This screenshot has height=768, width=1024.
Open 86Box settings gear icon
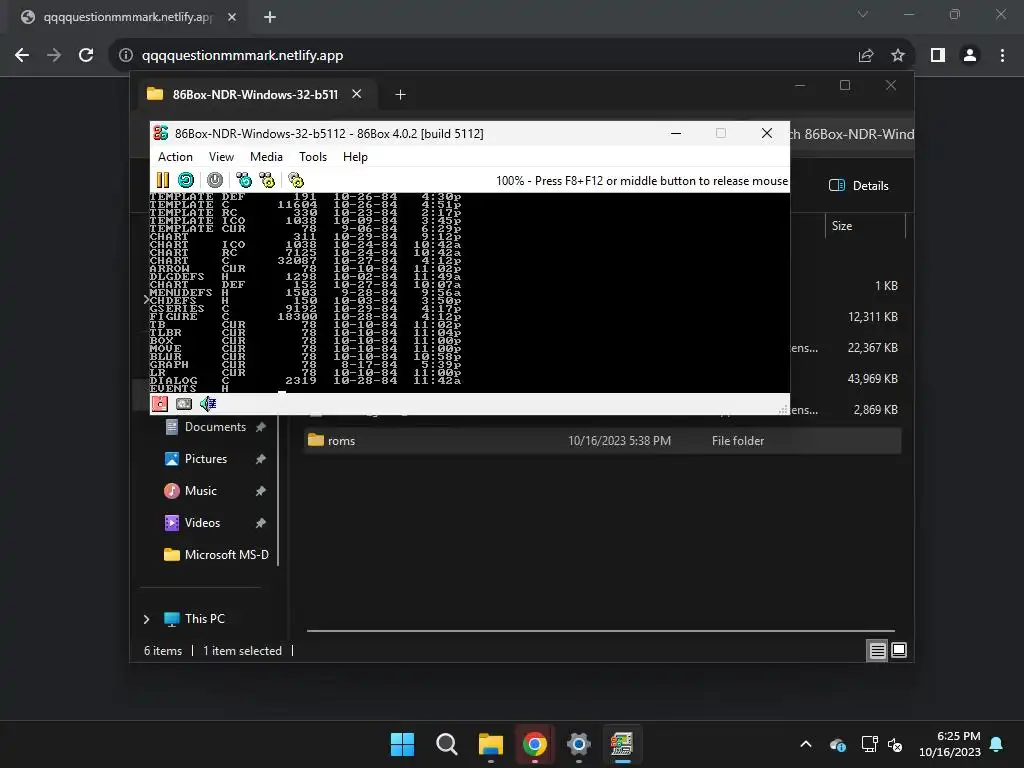tap(296, 180)
